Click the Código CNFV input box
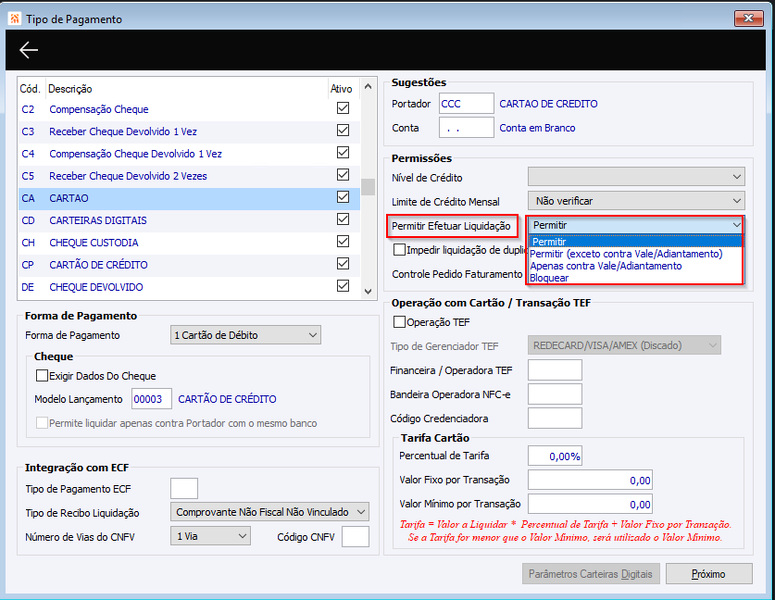The image size is (775, 600). tap(355, 537)
